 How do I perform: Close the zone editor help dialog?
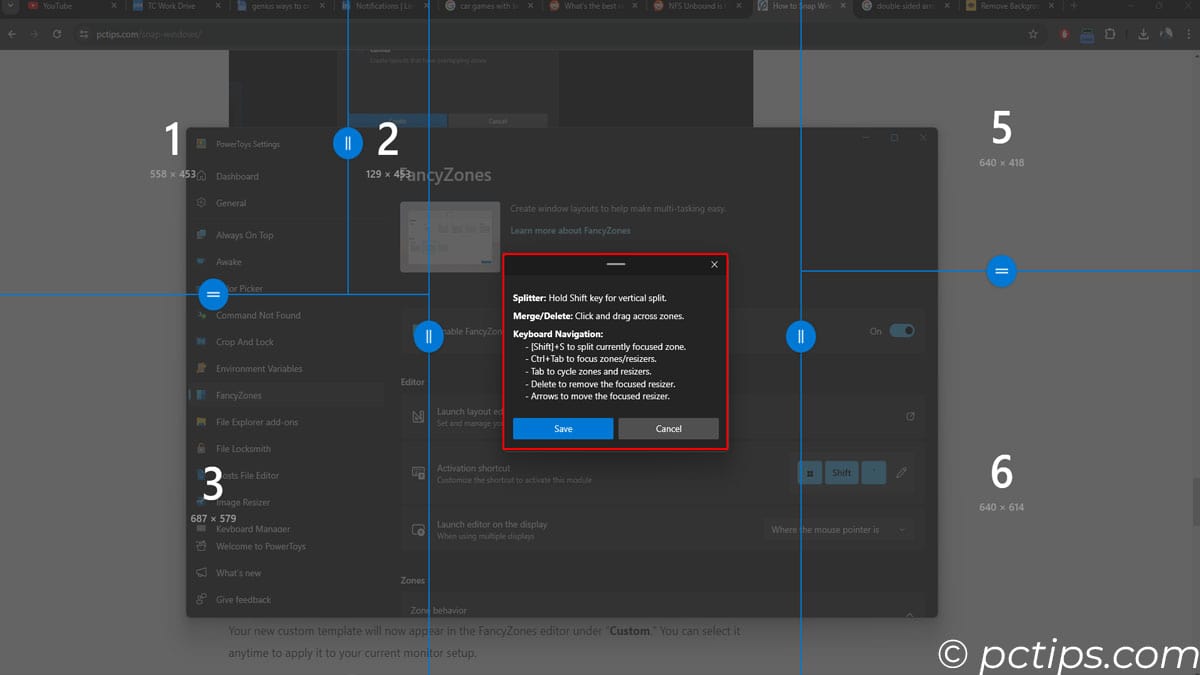(714, 265)
